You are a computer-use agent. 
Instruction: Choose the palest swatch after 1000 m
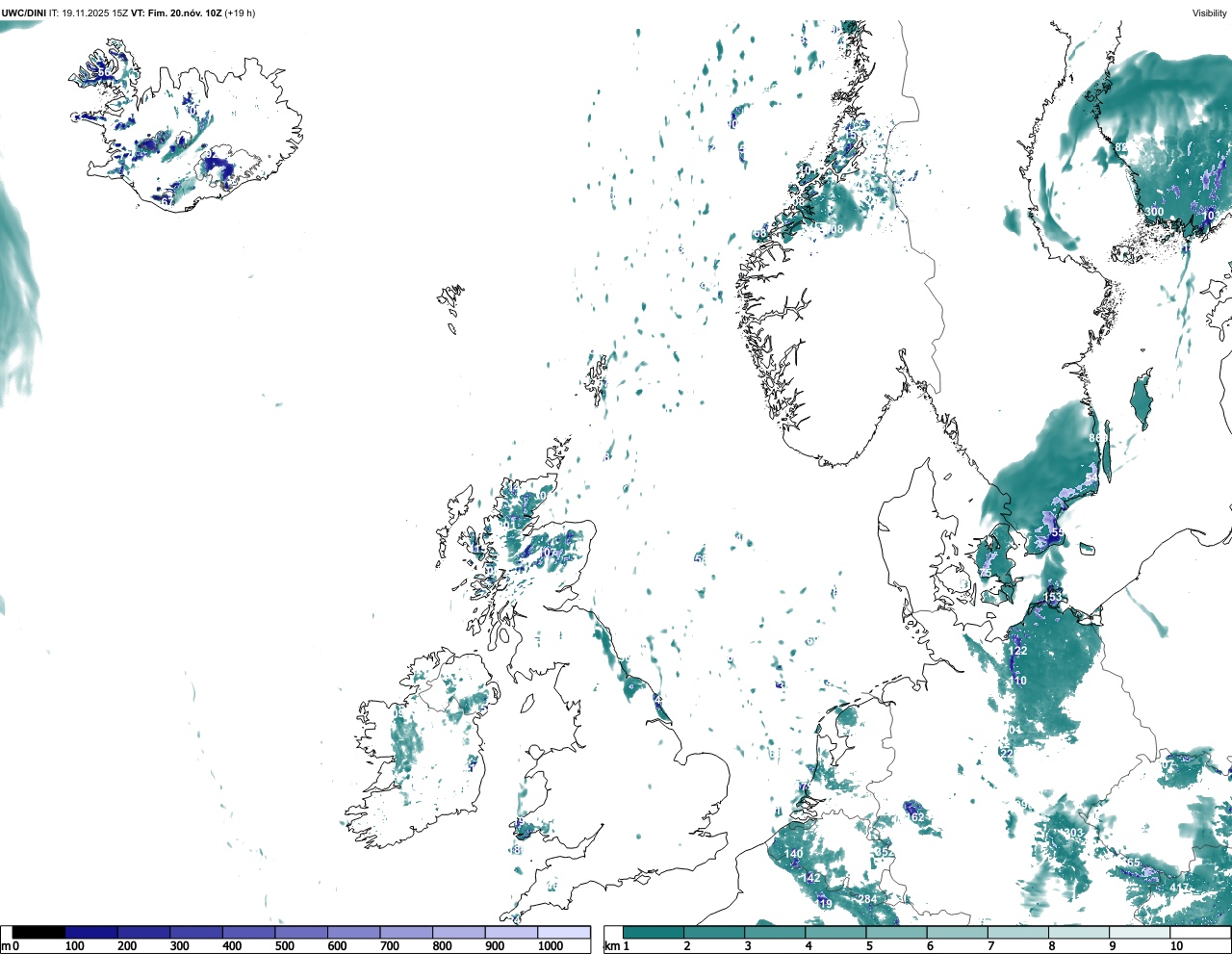coord(564,933)
